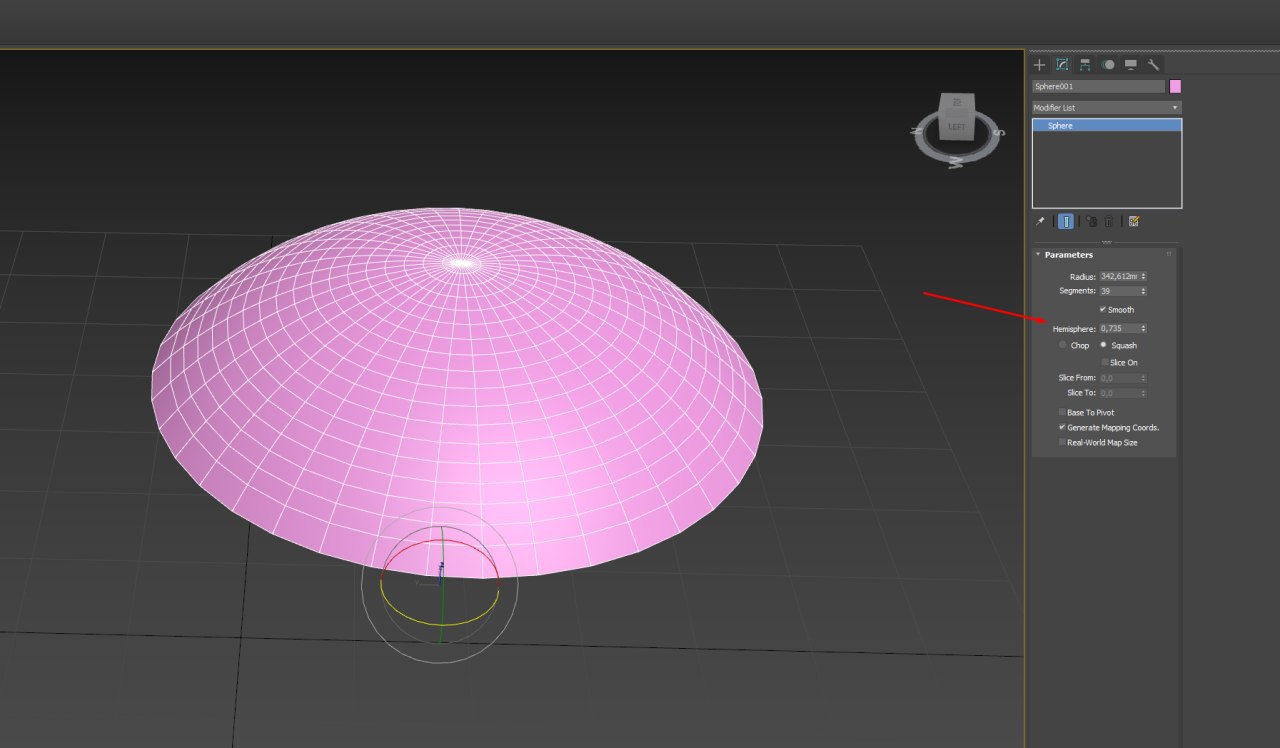Open the Utilities wrench panel tab
Image resolution: width=1280 pixels, height=748 pixels.
pos(1153,64)
